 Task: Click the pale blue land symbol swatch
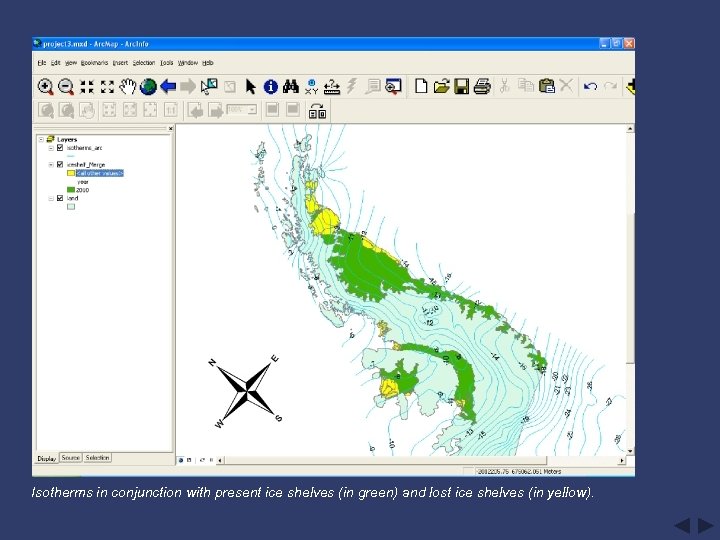[x=71, y=207]
